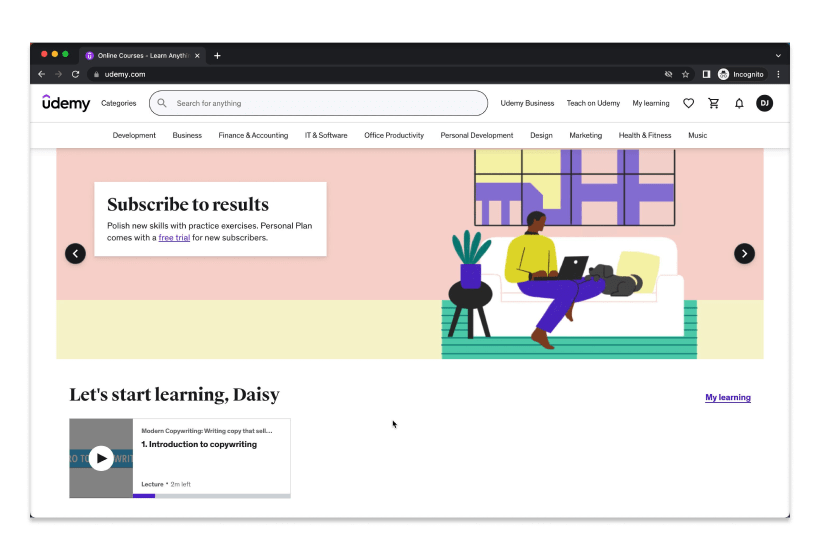820x560 pixels.
Task: Click the DJ profile avatar
Action: (x=765, y=103)
